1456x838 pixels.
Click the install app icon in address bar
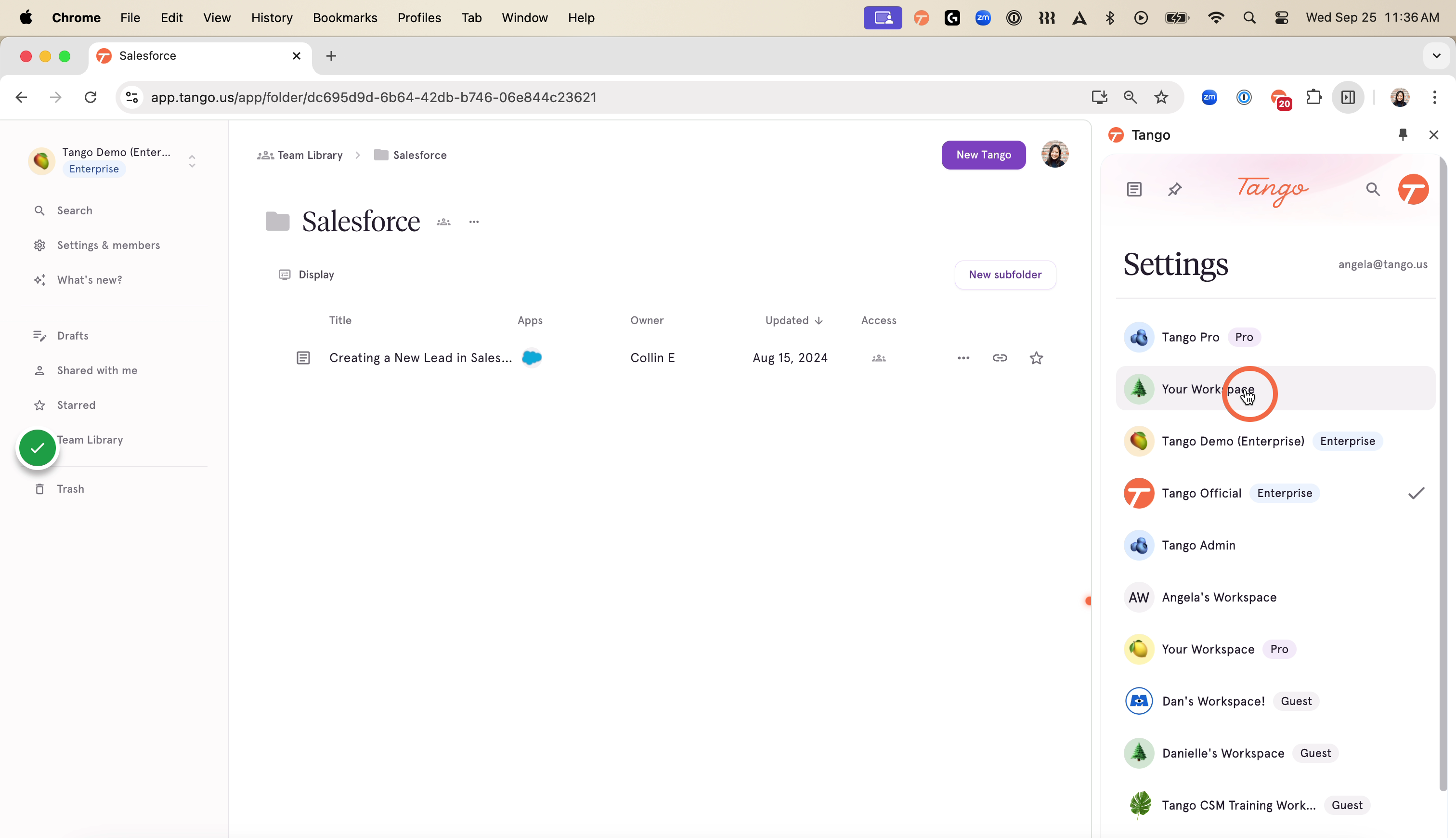(1099, 97)
